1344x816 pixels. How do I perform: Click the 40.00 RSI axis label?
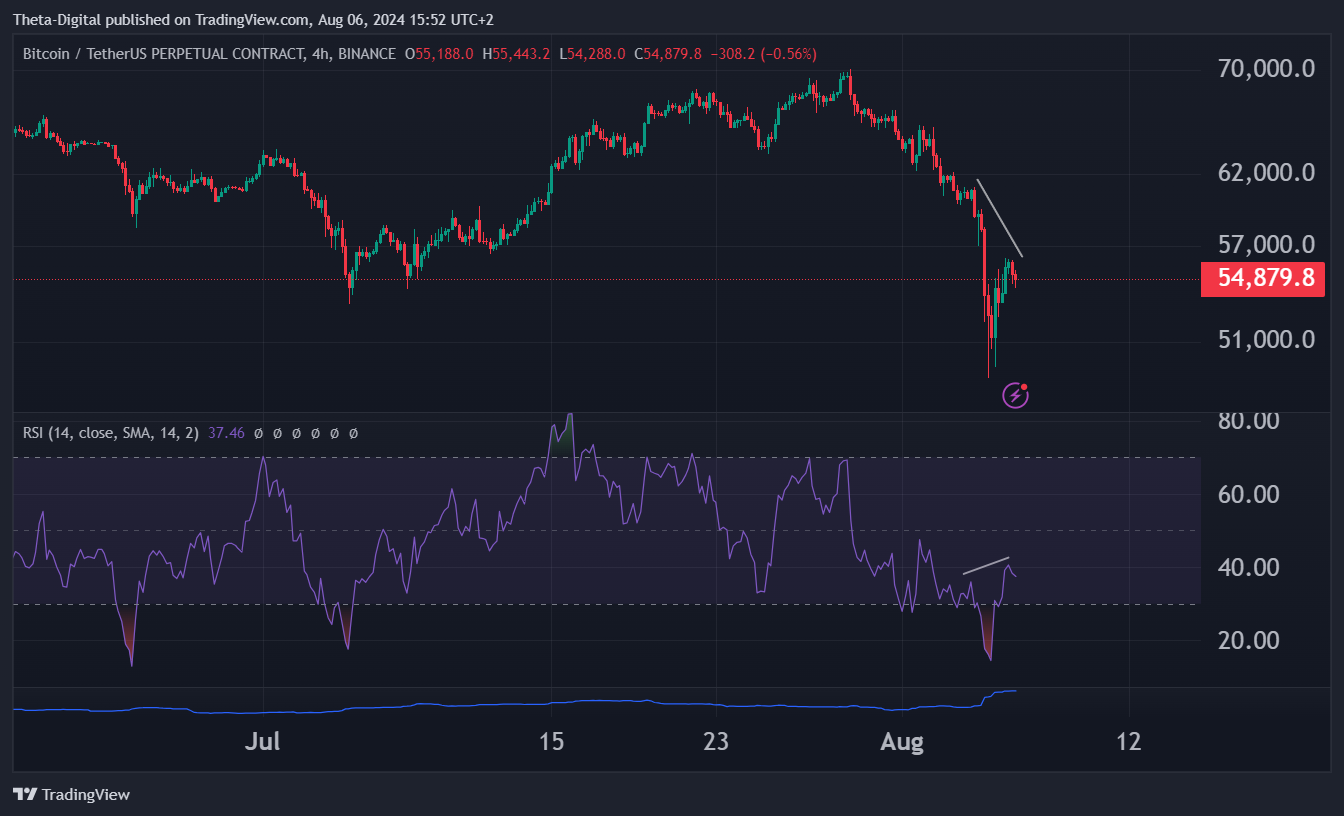(x=1249, y=567)
